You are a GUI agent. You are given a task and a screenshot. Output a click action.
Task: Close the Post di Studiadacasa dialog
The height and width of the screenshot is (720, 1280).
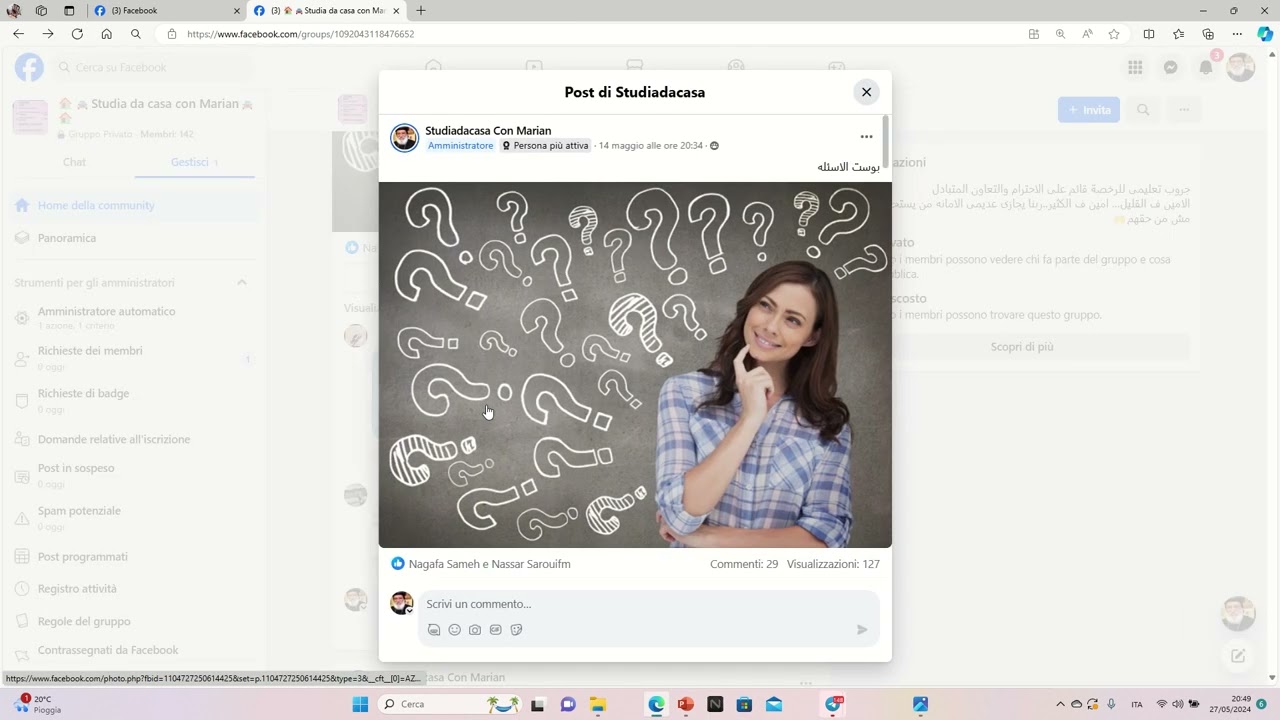(866, 92)
